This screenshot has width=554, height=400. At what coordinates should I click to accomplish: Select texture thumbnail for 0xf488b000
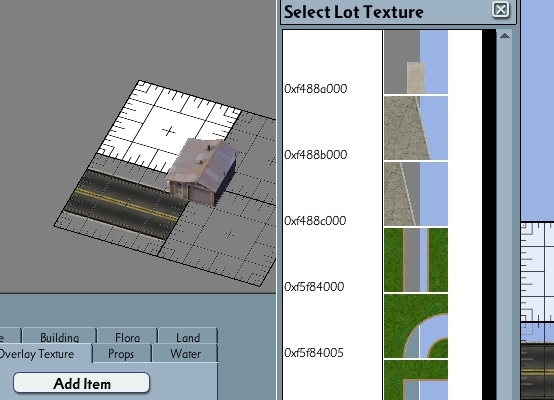tap(416, 128)
